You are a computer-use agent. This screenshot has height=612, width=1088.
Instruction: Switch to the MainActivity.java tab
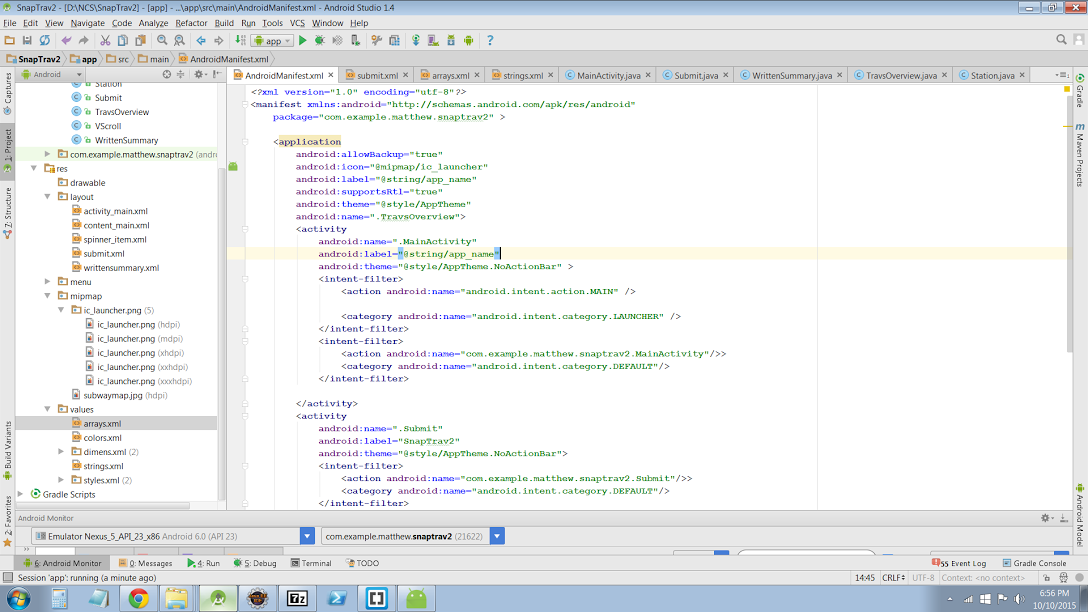(608, 76)
